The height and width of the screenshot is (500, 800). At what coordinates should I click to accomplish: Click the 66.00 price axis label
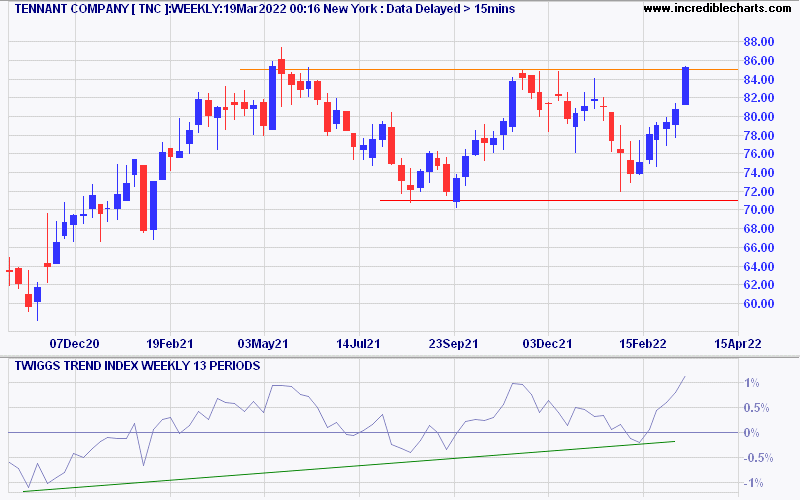[x=758, y=248]
